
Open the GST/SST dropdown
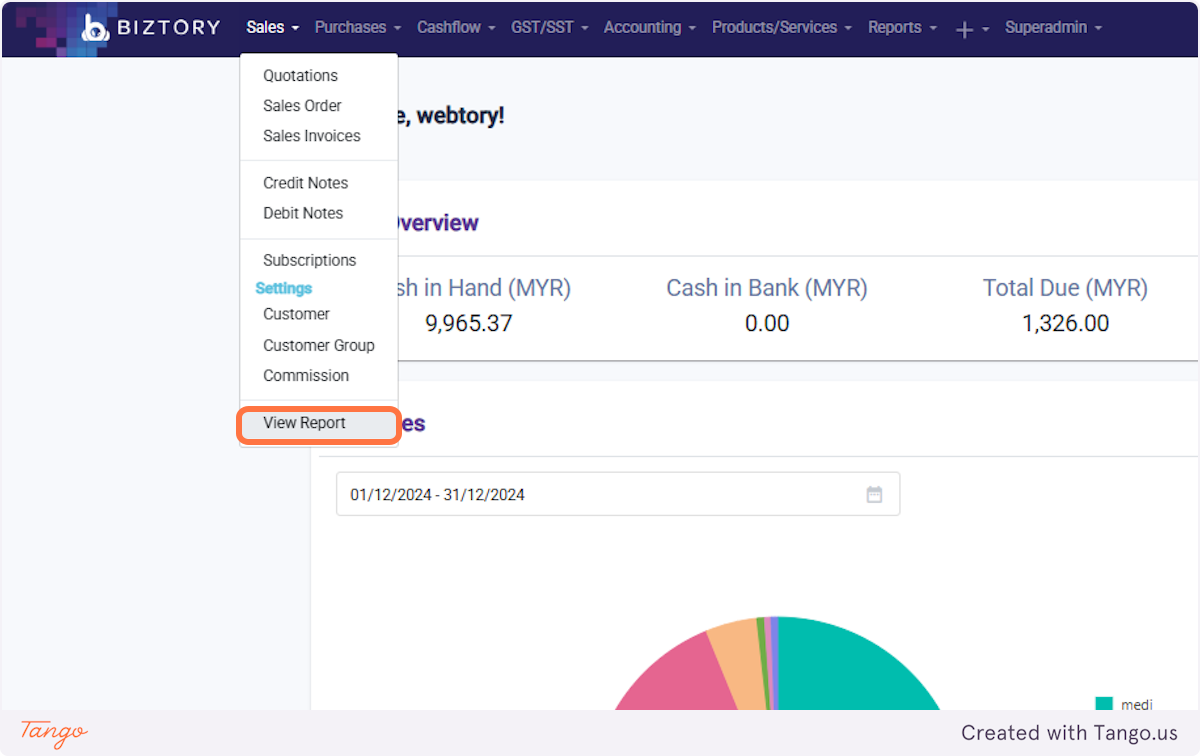(x=549, y=27)
